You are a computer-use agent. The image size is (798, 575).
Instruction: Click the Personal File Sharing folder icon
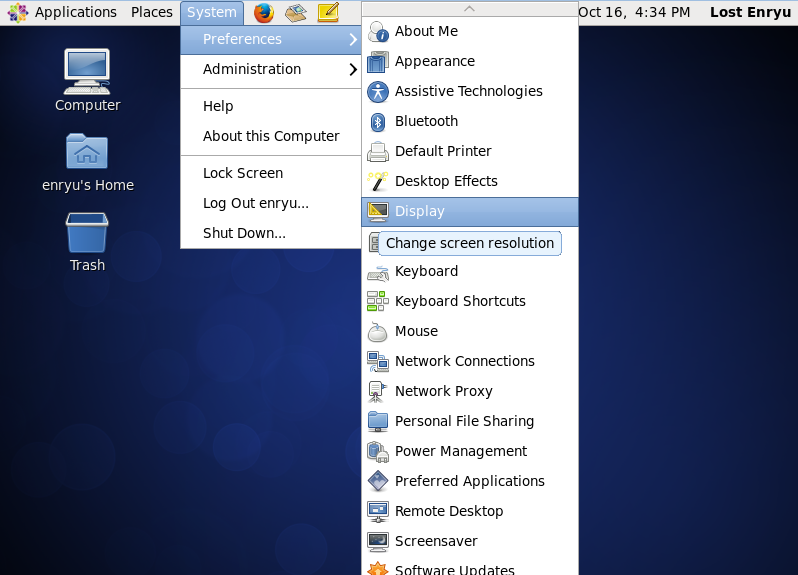click(378, 421)
